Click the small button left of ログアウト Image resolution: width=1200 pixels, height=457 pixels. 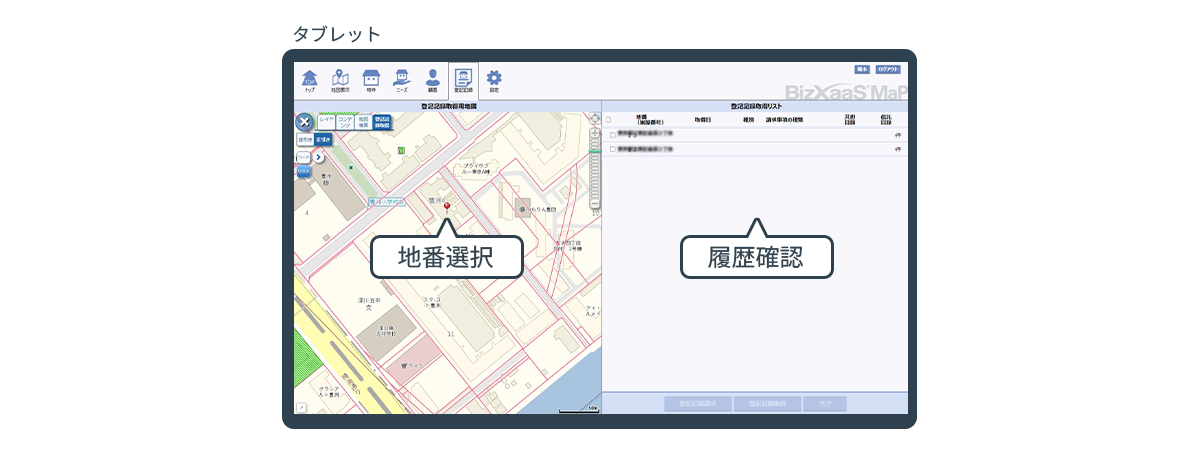(x=862, y=70)
